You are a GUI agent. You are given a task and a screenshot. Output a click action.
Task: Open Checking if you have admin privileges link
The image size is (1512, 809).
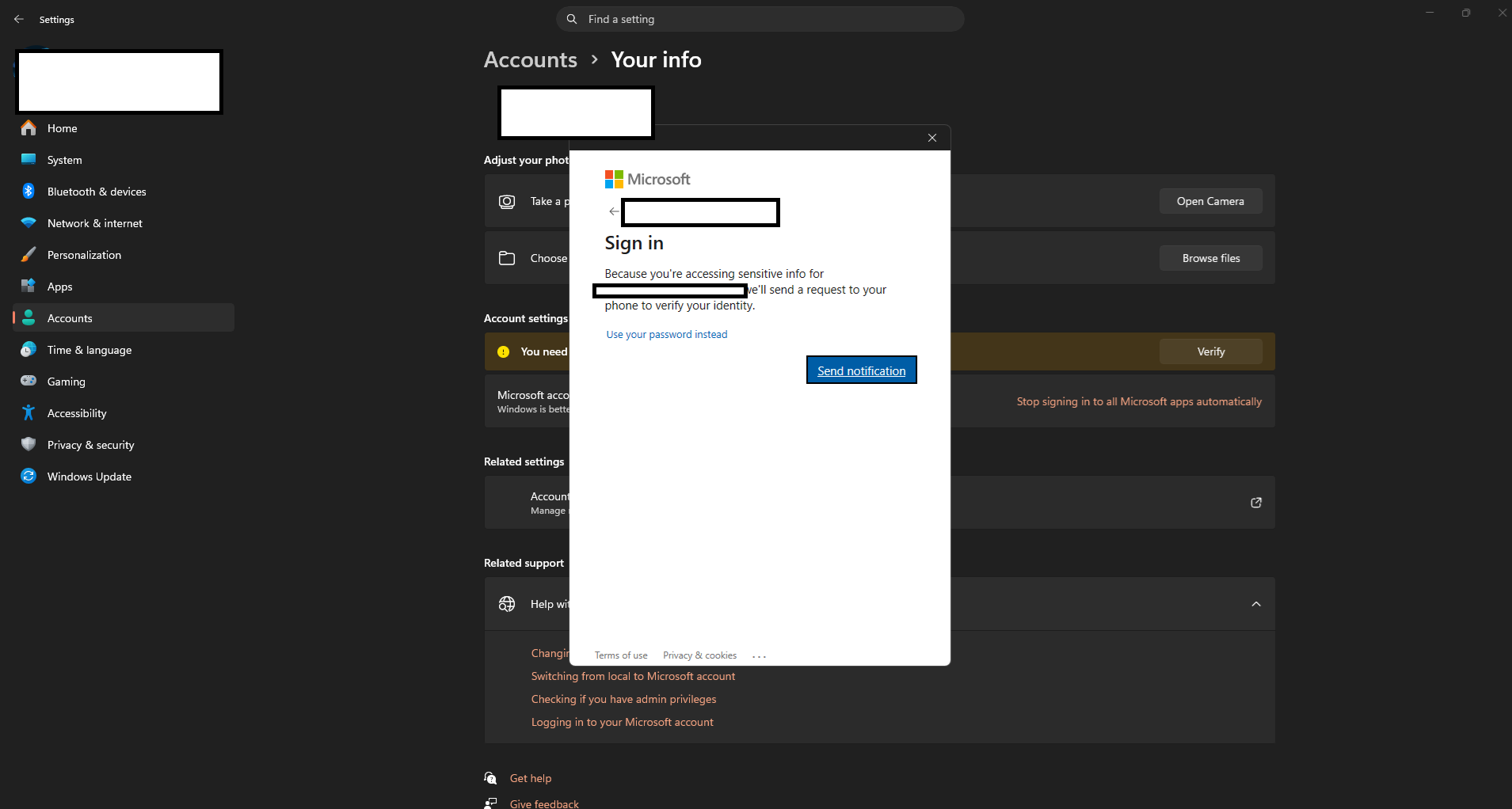point(623,699)
